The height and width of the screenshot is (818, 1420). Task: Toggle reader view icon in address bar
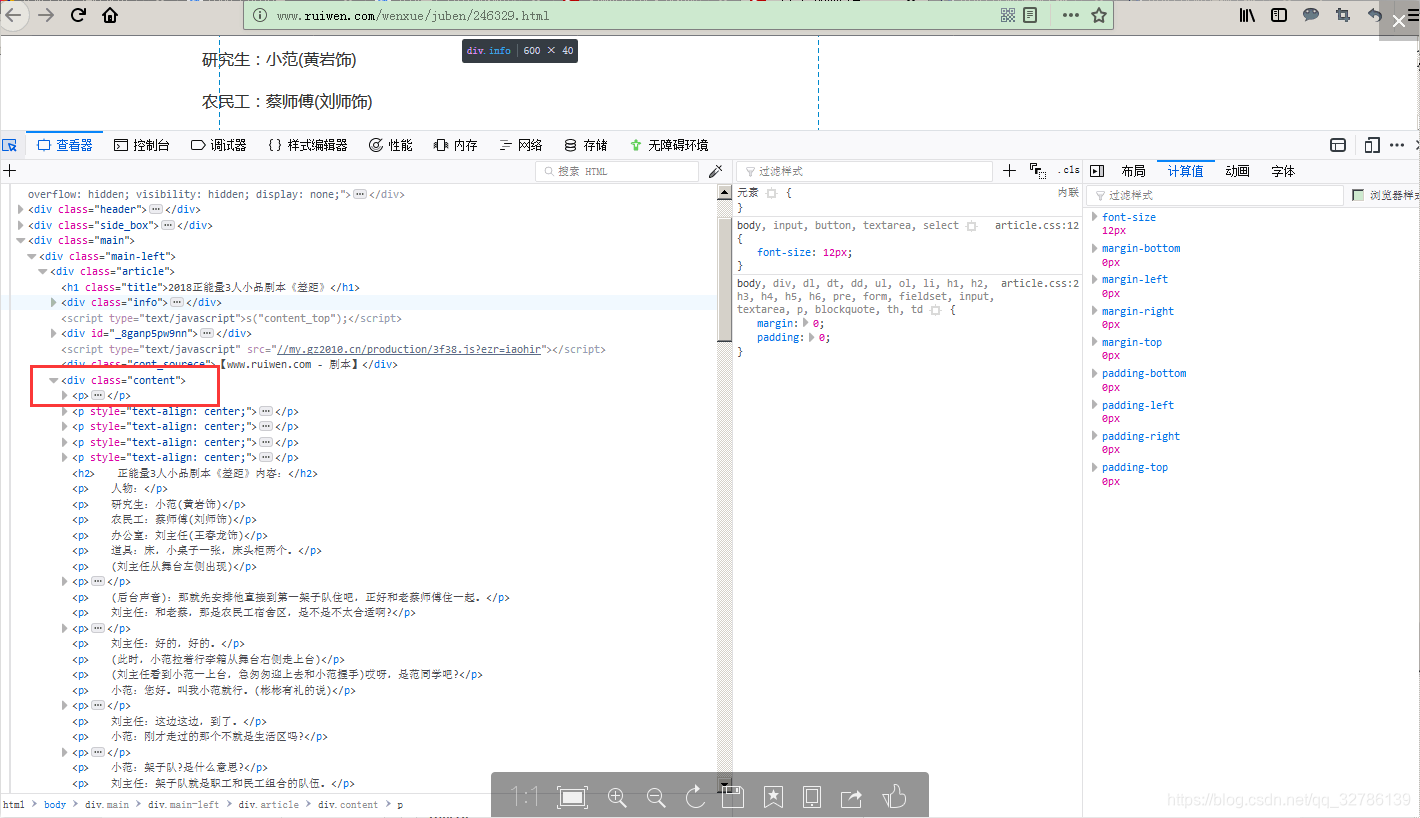tap(1030, 15)
